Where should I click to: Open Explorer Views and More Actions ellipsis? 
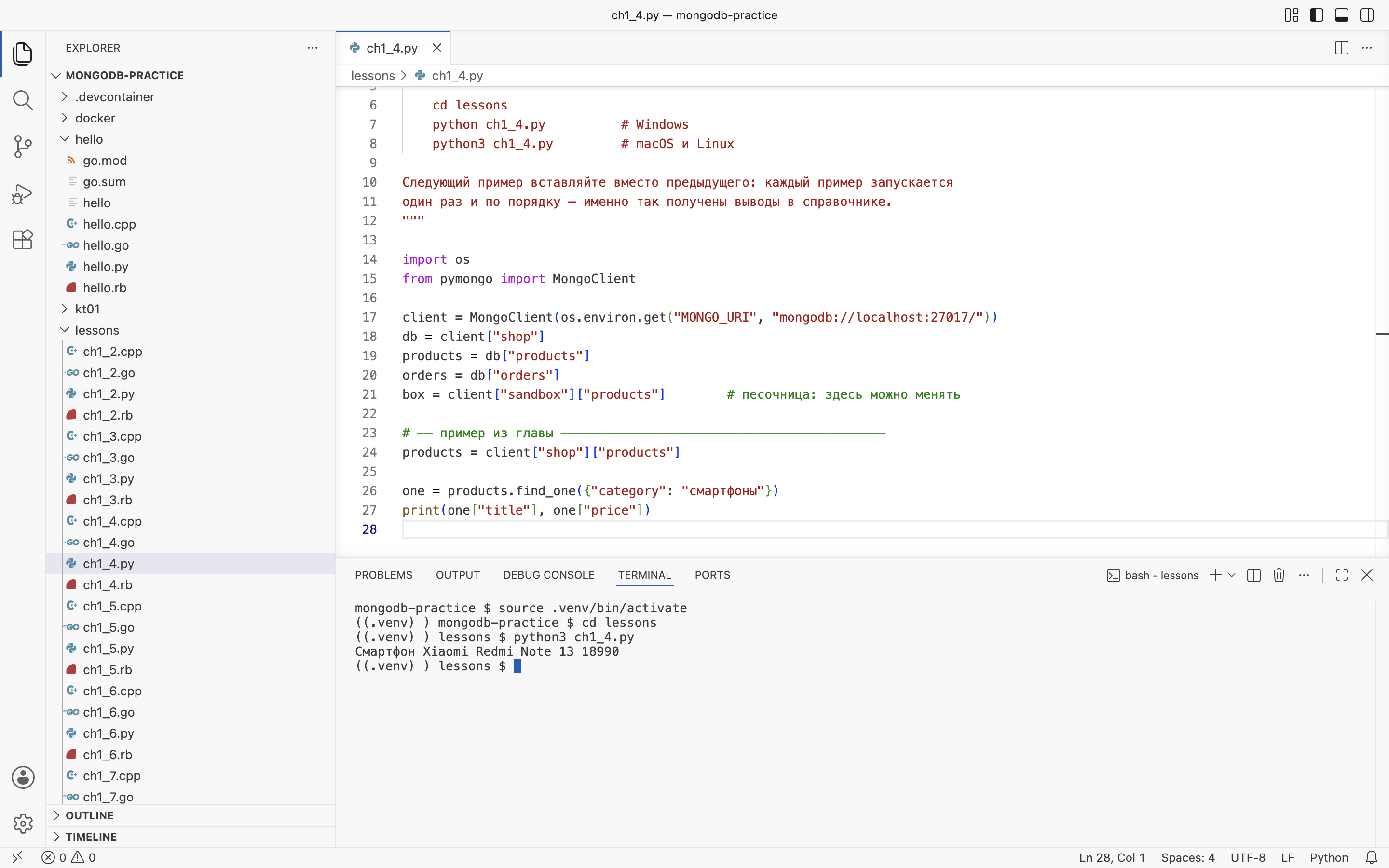pyautogui.click(x=312, y=48)
